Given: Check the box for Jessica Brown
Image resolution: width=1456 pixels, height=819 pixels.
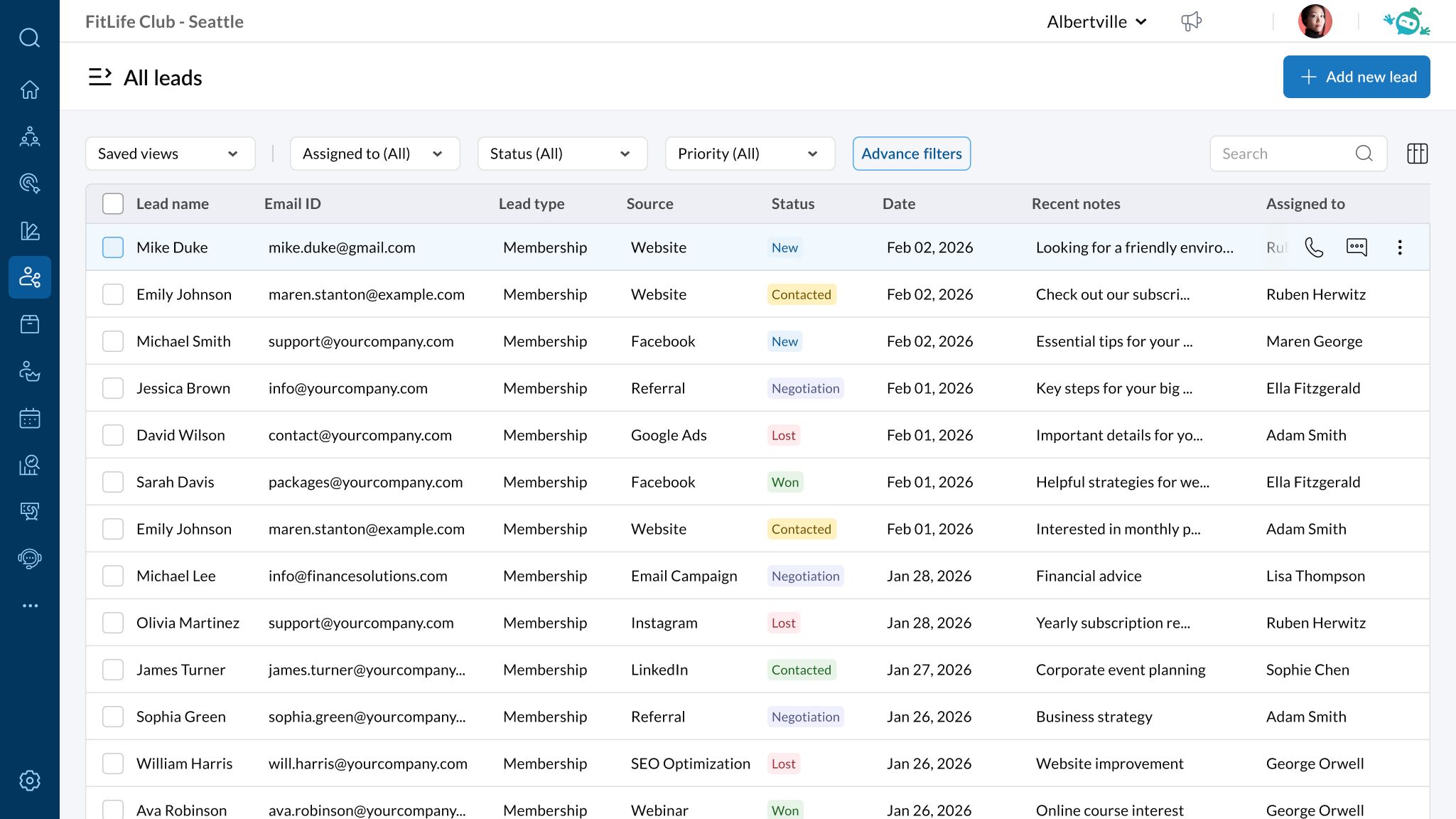Looking at the screenshot, I should point(113,388).
